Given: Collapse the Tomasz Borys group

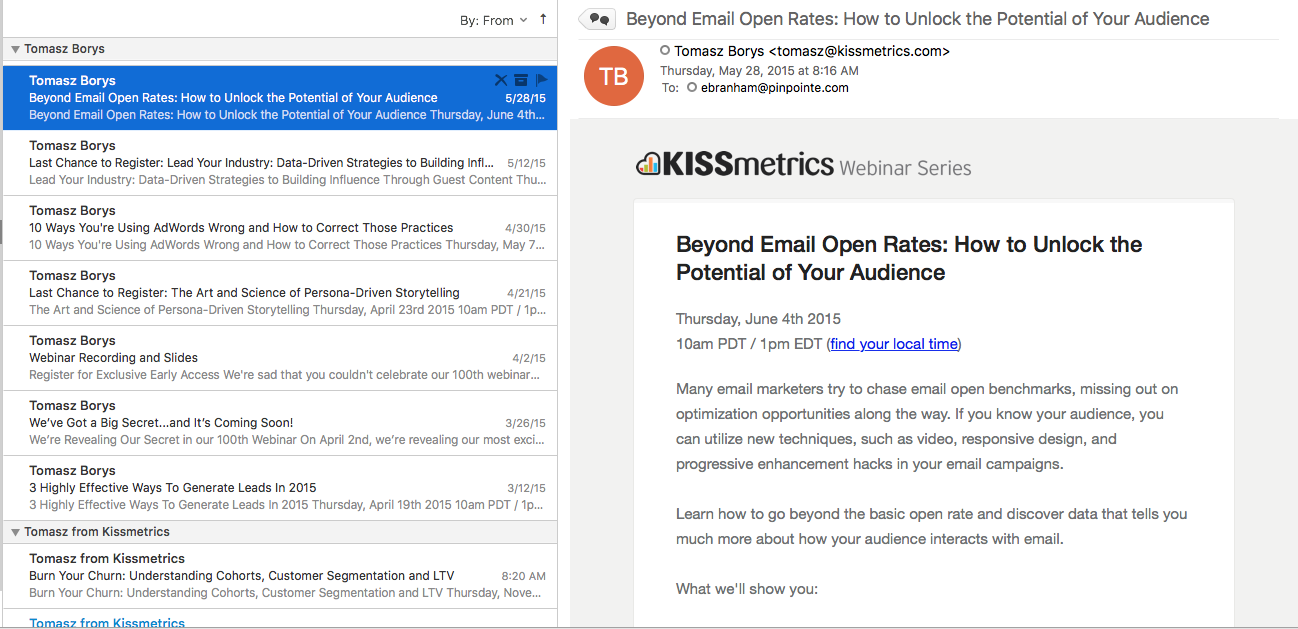Looking at the screenshot, I should [15, 49].
